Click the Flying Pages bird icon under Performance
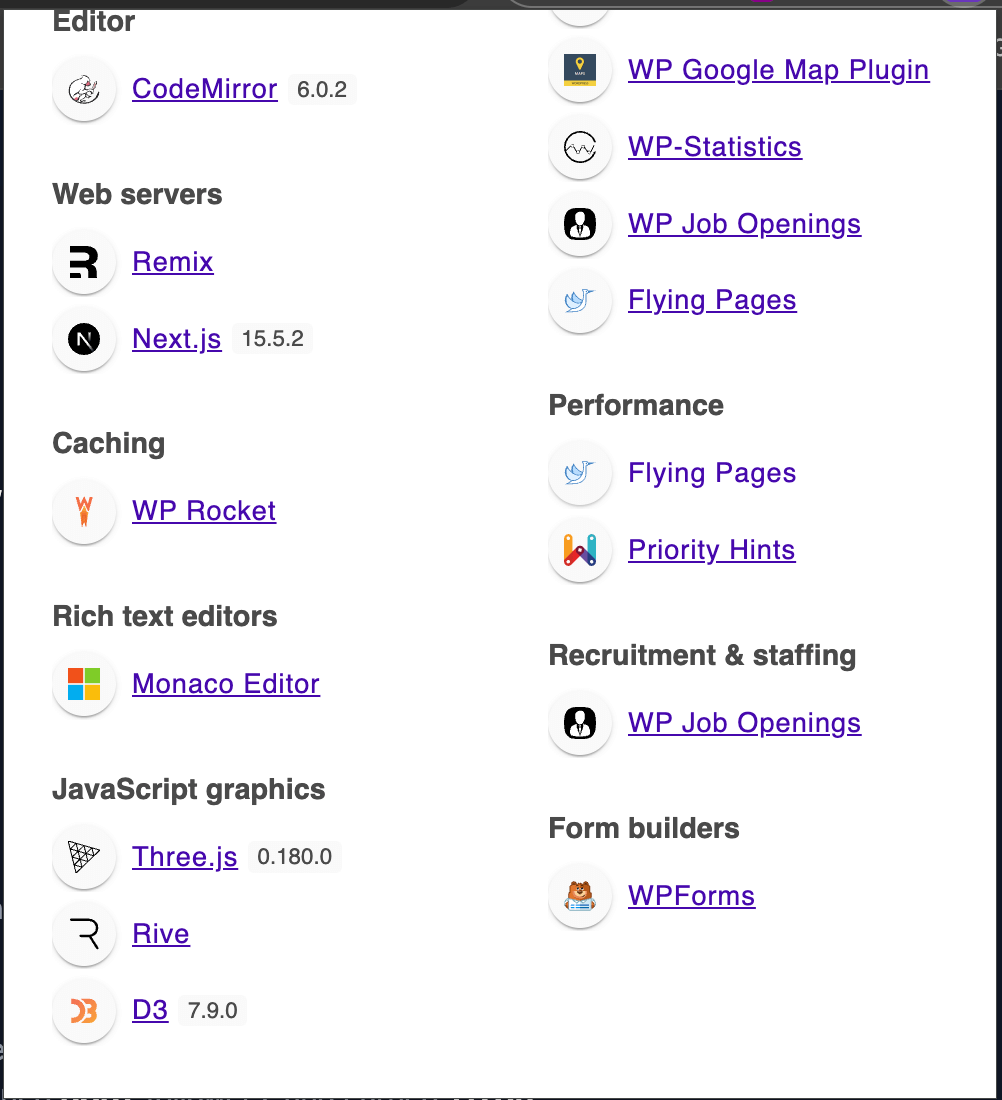 580,473
